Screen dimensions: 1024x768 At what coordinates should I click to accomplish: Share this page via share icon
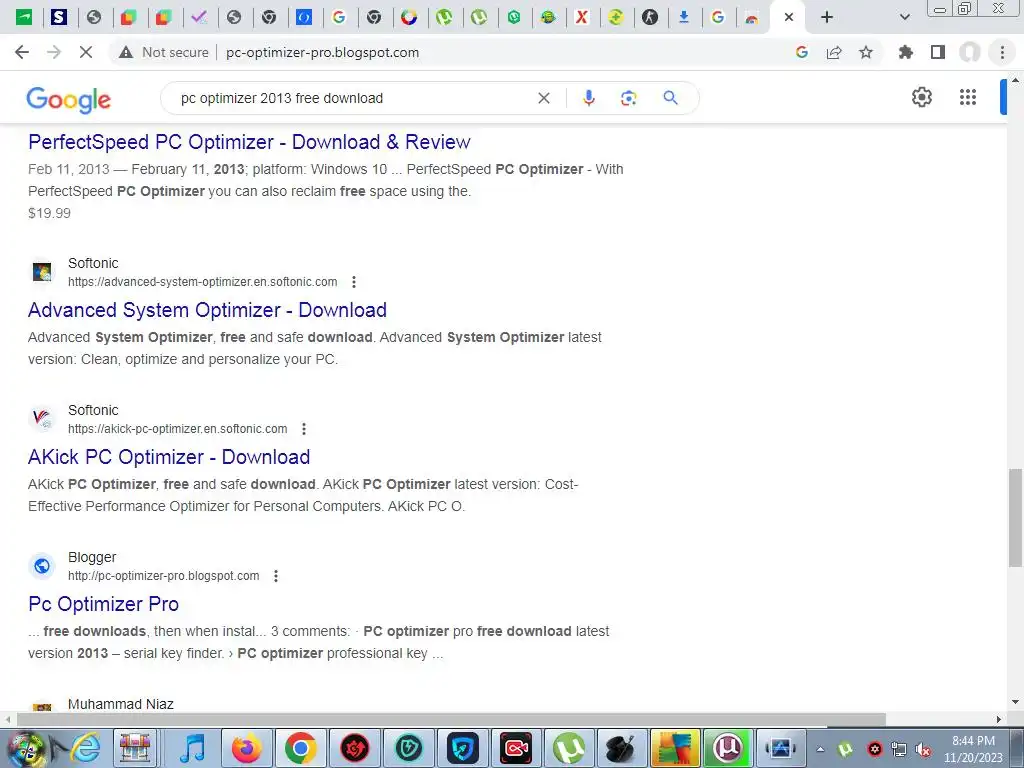click(x=834, y=52)
